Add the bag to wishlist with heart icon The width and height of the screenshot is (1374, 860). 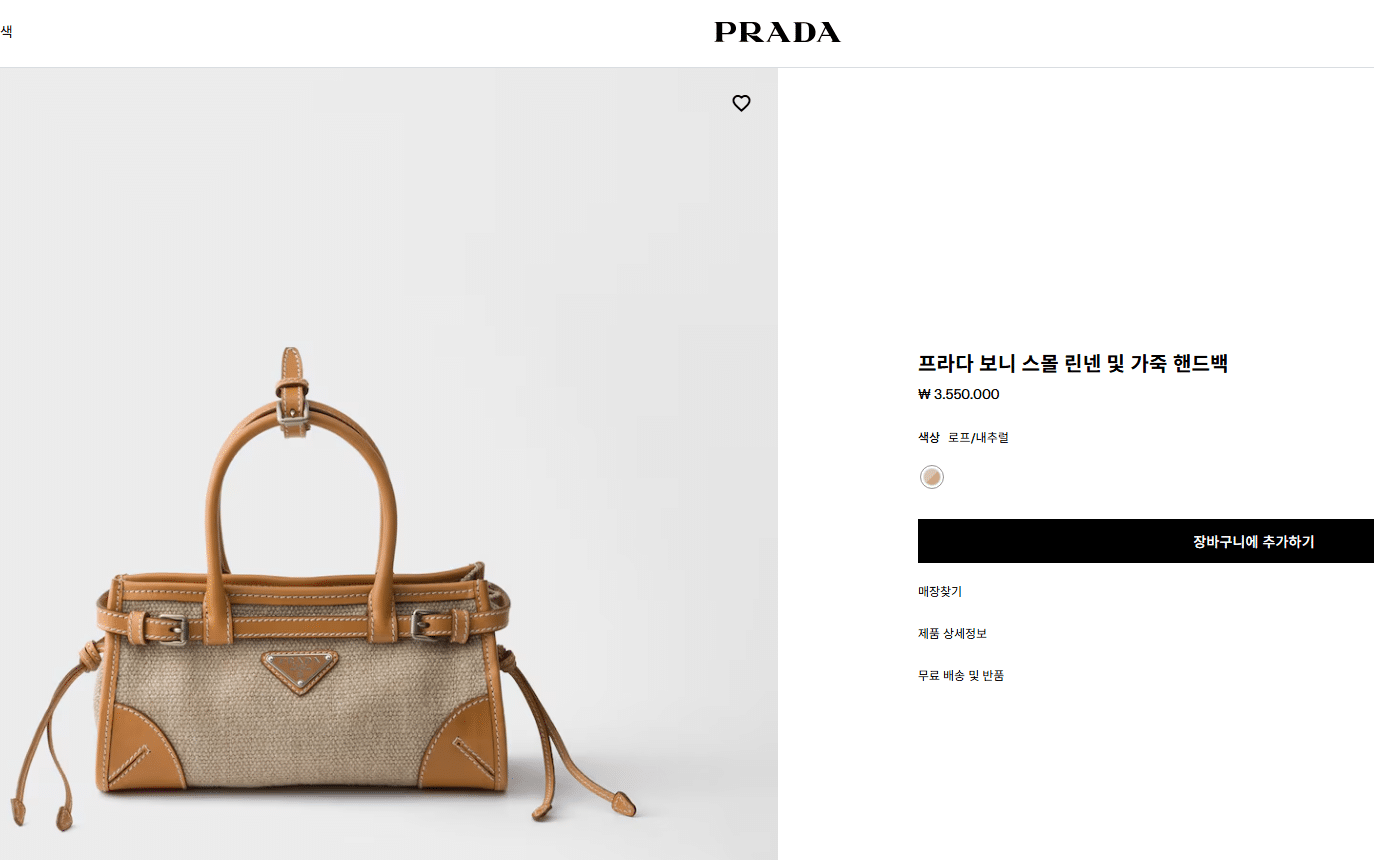pyautogui.click(x=741, y=103)
